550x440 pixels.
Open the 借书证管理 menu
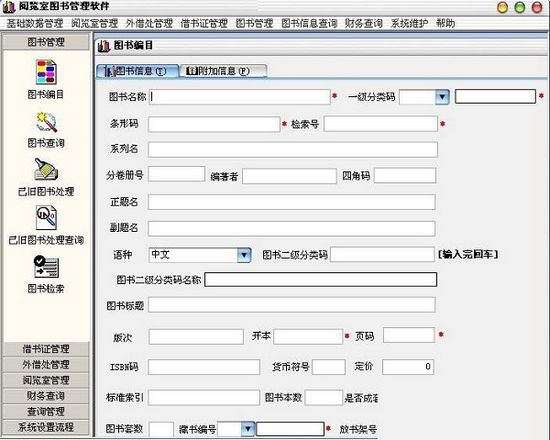coord(204,24)
